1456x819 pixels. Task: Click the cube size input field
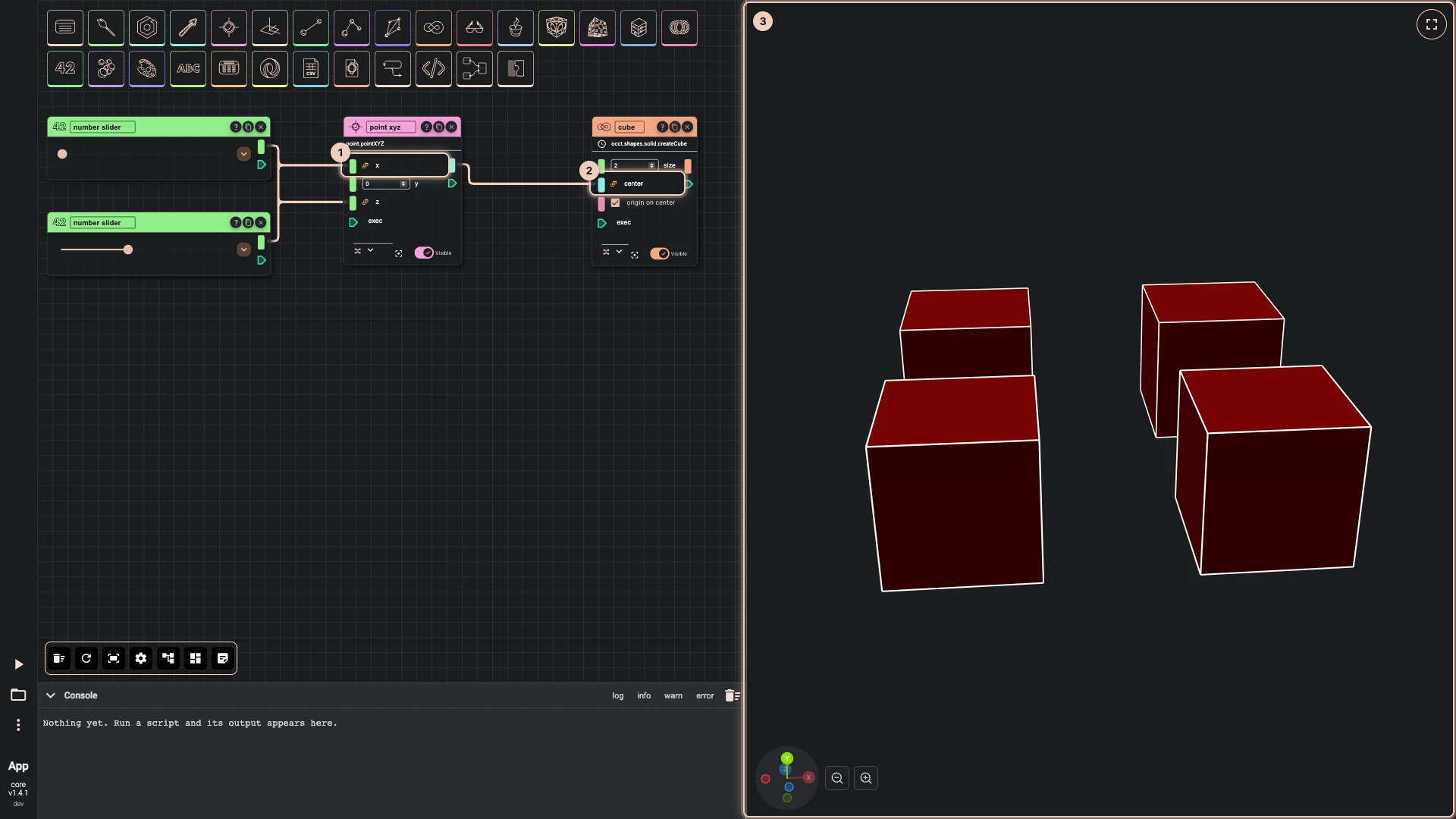634,165
